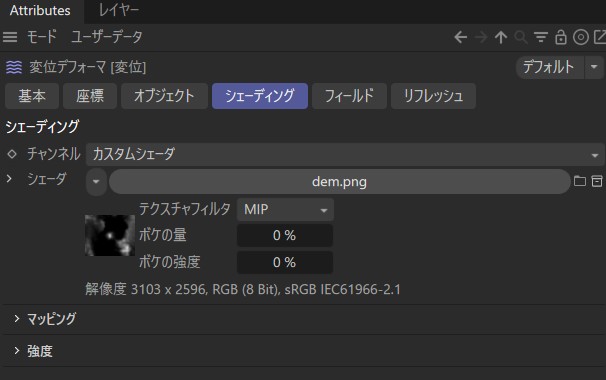Open the dropdown arrow next to デフォルト
Image resolution: width=606 pixels, height=380 pixels.
(594, 67)
